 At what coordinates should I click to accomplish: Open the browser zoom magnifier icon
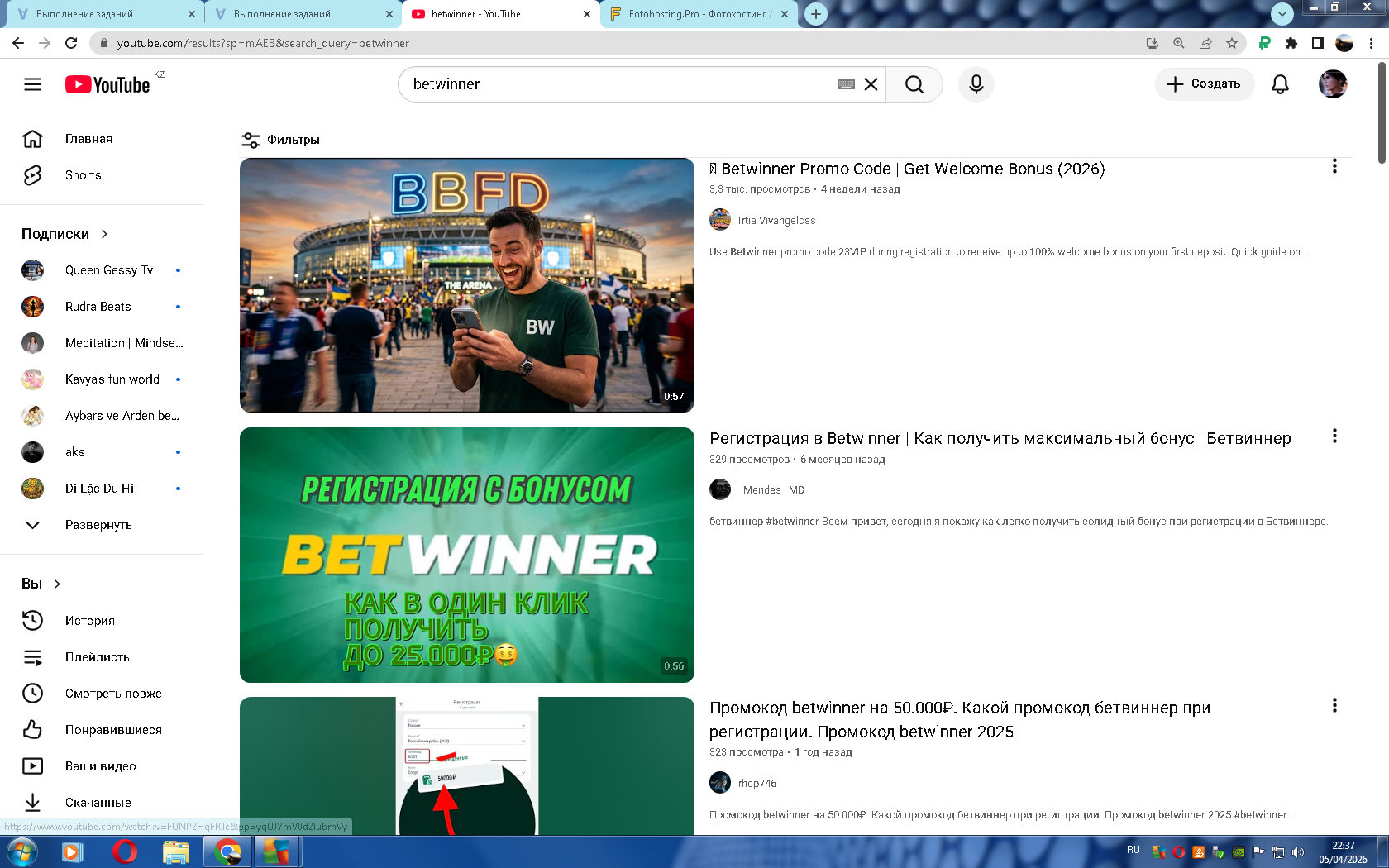(x=1179, y=43)
